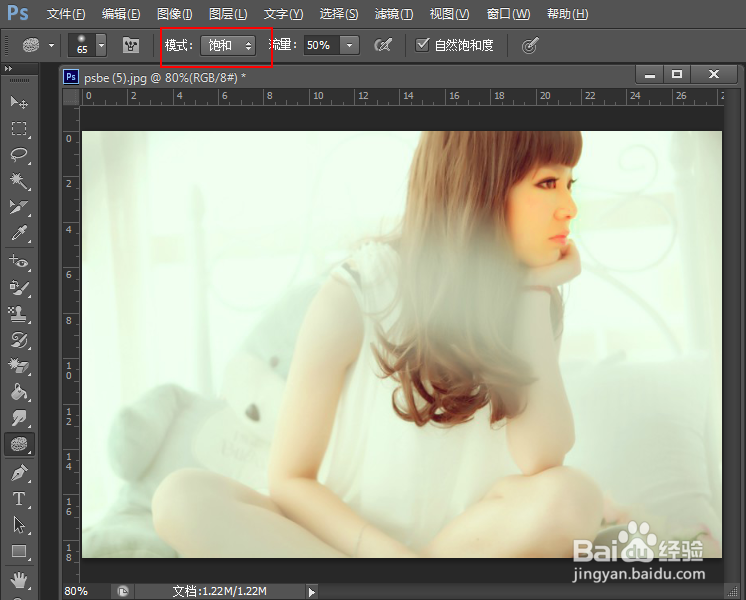Click the 流量 50% input field

coord(323,46)
